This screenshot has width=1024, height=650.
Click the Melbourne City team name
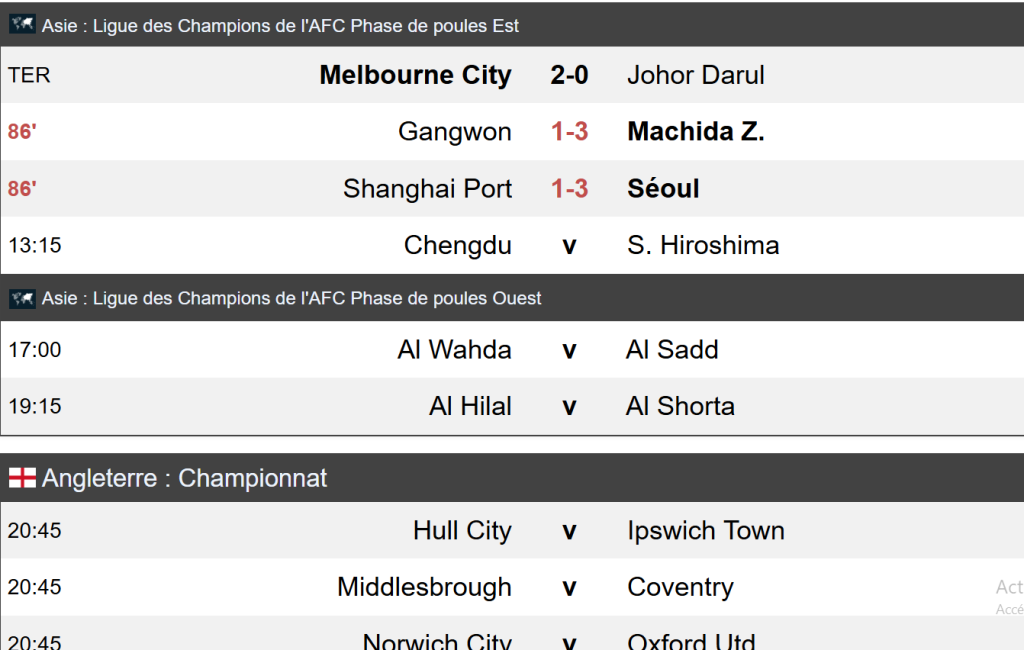(415, 75)
